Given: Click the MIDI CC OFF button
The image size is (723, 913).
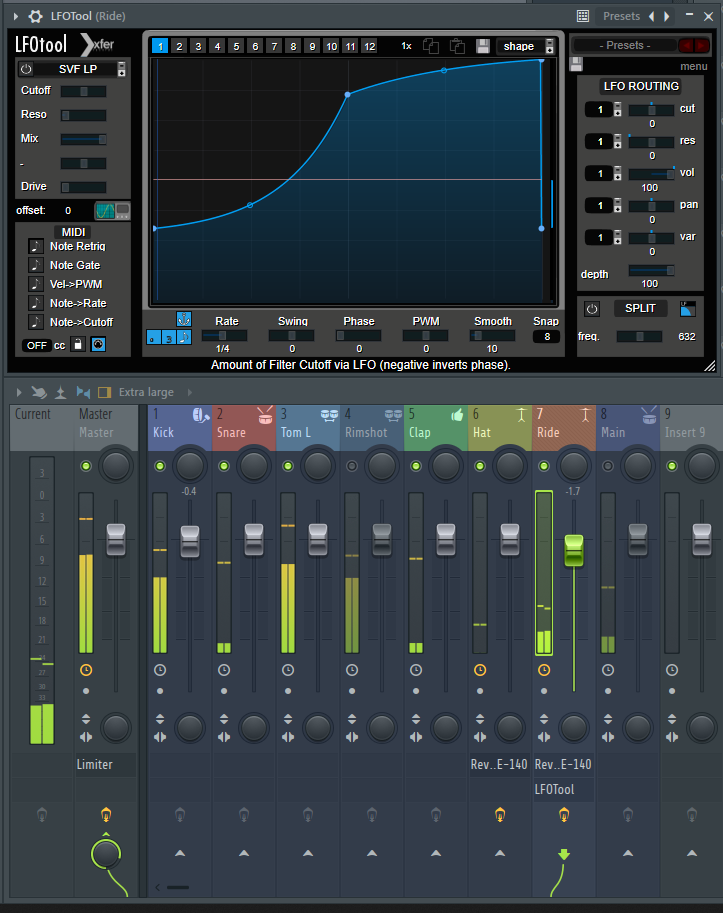Looking at the screenshot, I should pyautogui.click(x=37, y=345).
